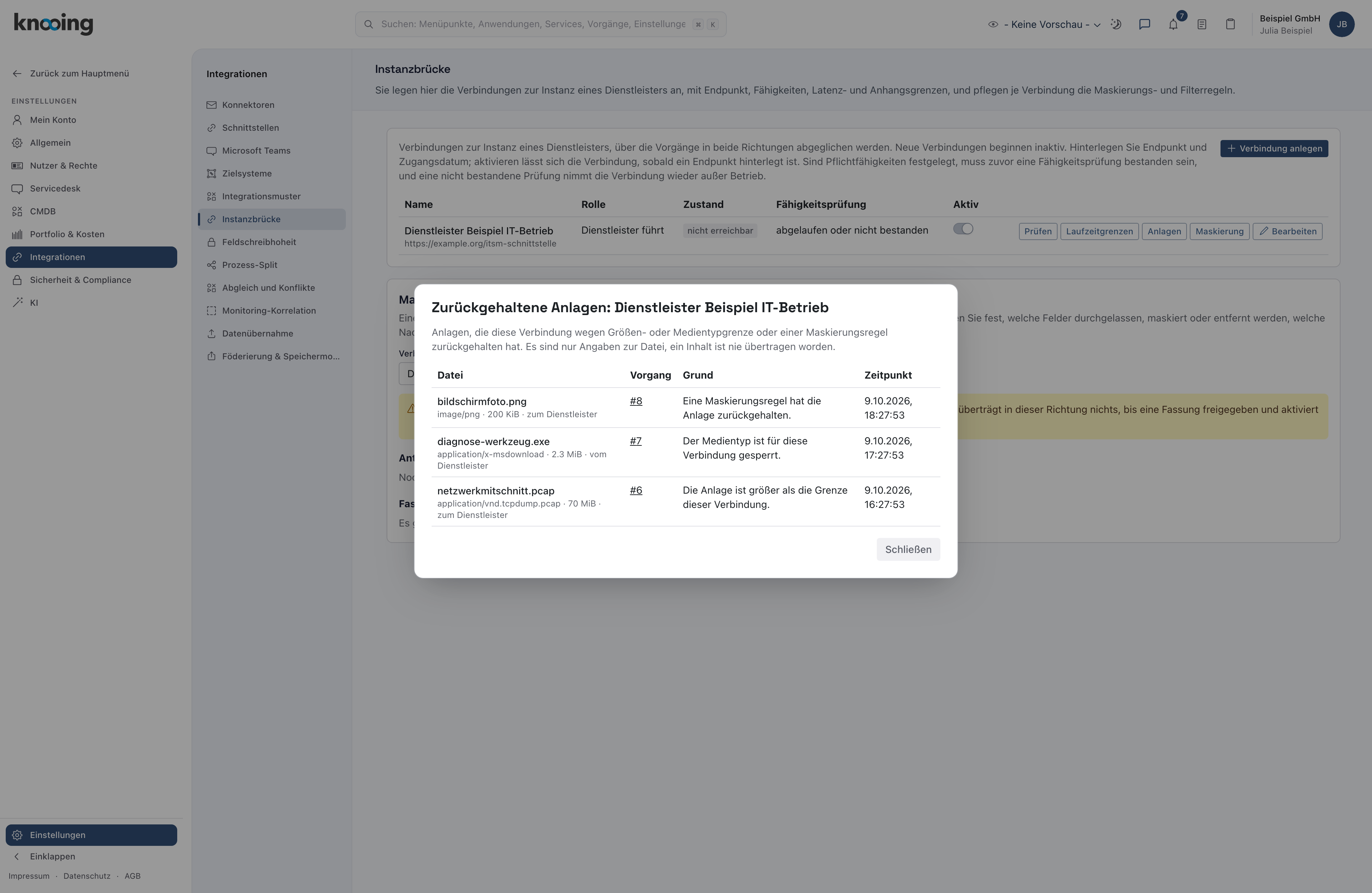Screen dimensions: 1372x893
Task: Click the Laufzeitgrenzen button
Action: pos(1099,231)
